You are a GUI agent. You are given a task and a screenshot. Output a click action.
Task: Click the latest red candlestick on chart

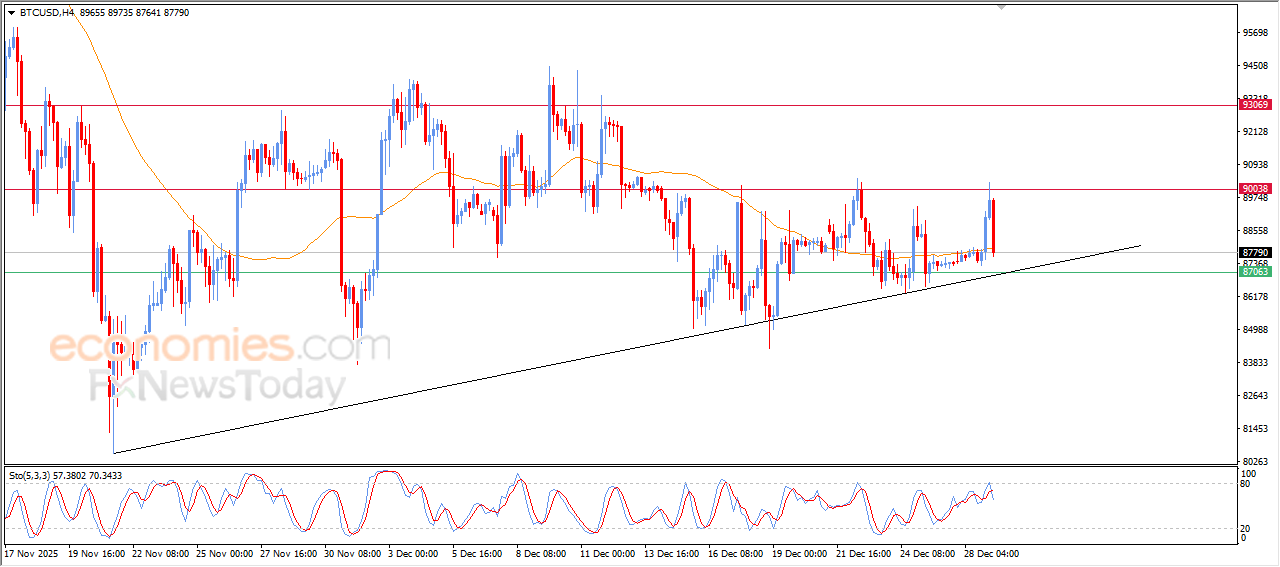click(993, 226)
